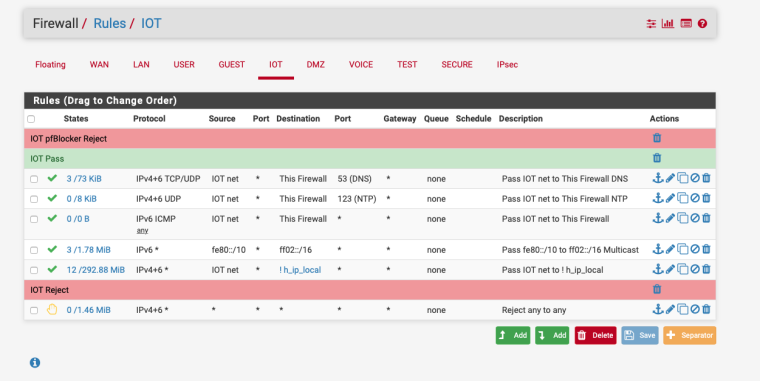Delete the IOT pfBlocker Reject separator
This screenshot has width=760, height=381.
657,138
